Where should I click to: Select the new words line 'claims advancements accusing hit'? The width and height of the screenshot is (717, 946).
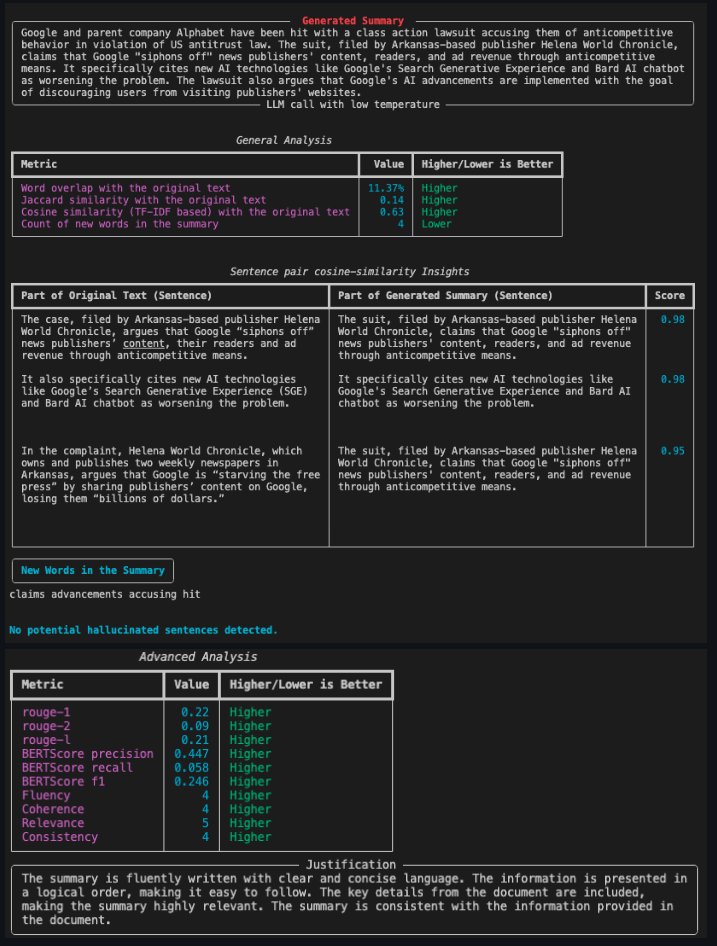coord(104,594)
